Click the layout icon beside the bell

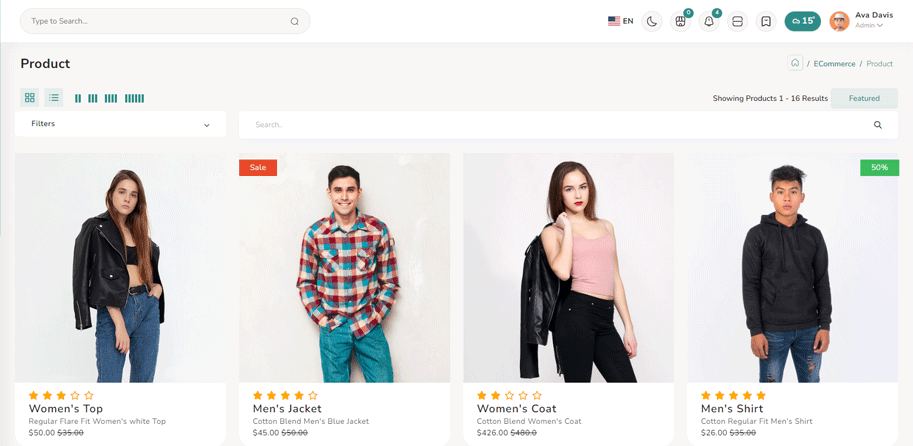(738, 21)
